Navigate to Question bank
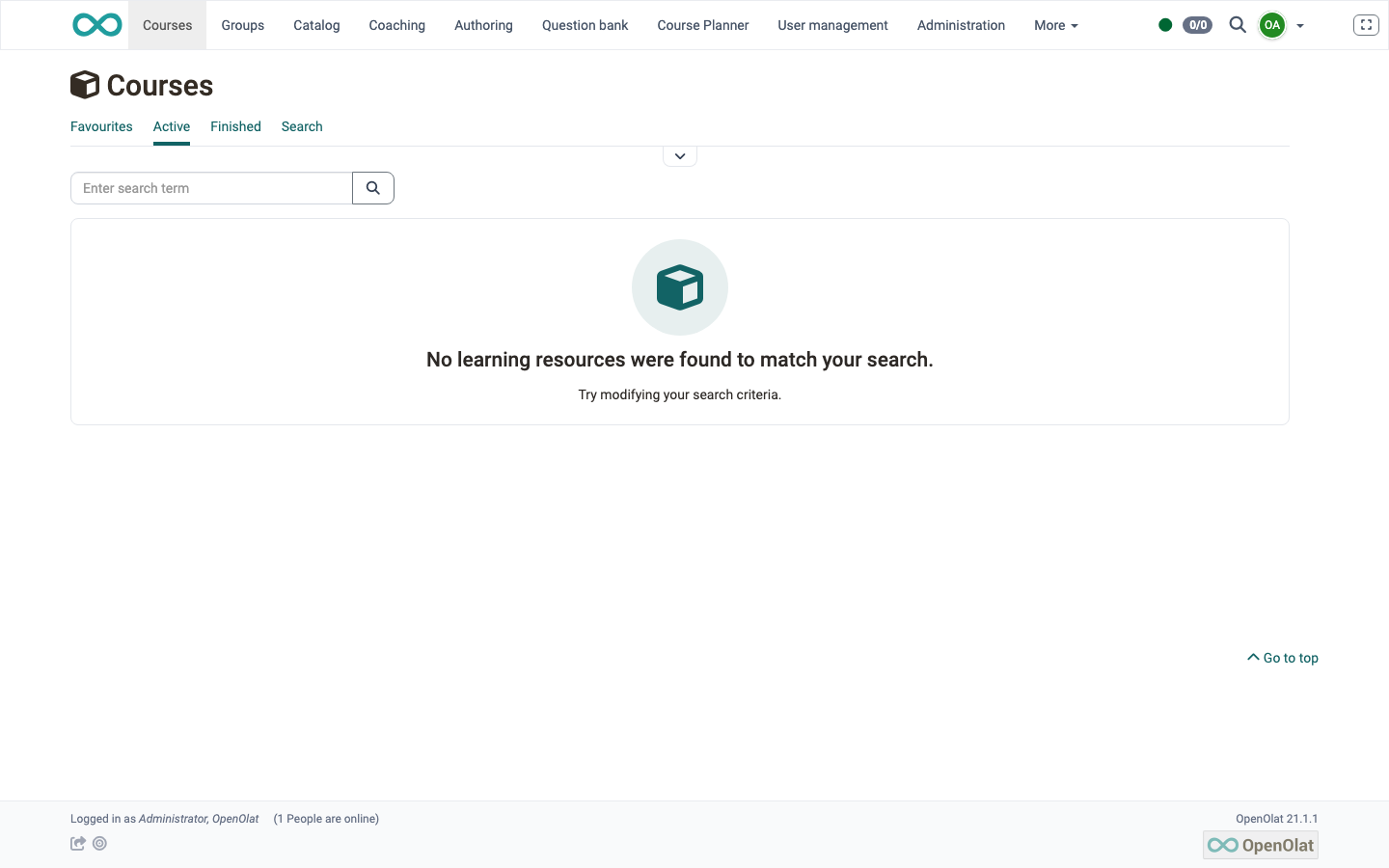The width and height of the screenshot is (1389, 868). [x=586, y=25]
